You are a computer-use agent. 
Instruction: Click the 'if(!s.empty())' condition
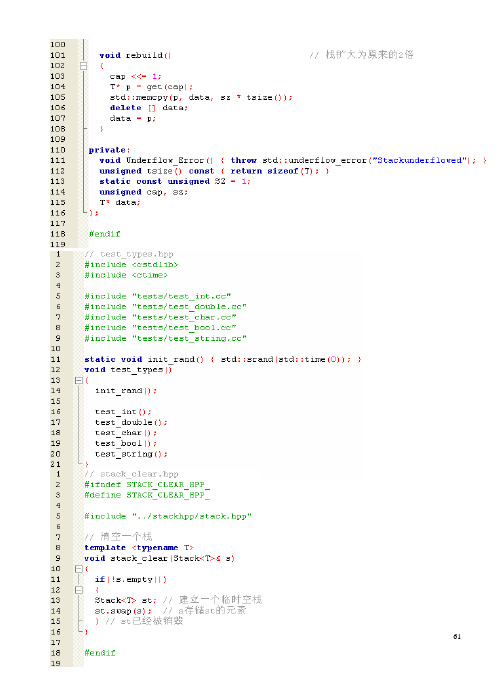click(x=131, y=579)
